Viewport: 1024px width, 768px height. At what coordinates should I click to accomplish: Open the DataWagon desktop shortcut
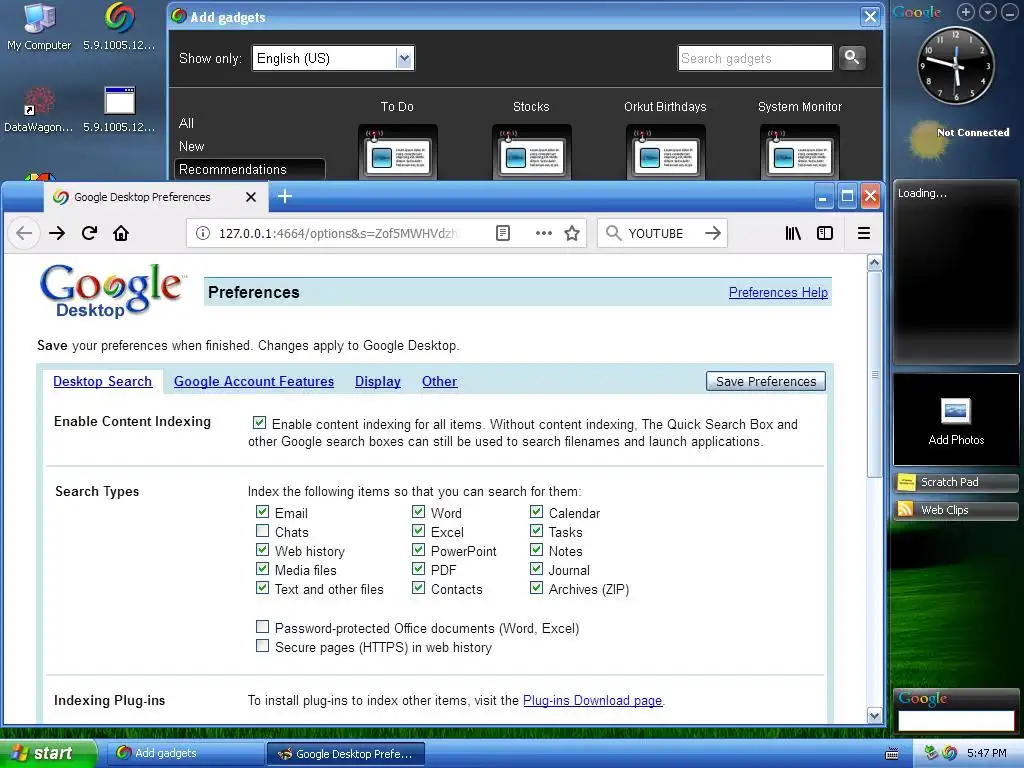[38, 110]
